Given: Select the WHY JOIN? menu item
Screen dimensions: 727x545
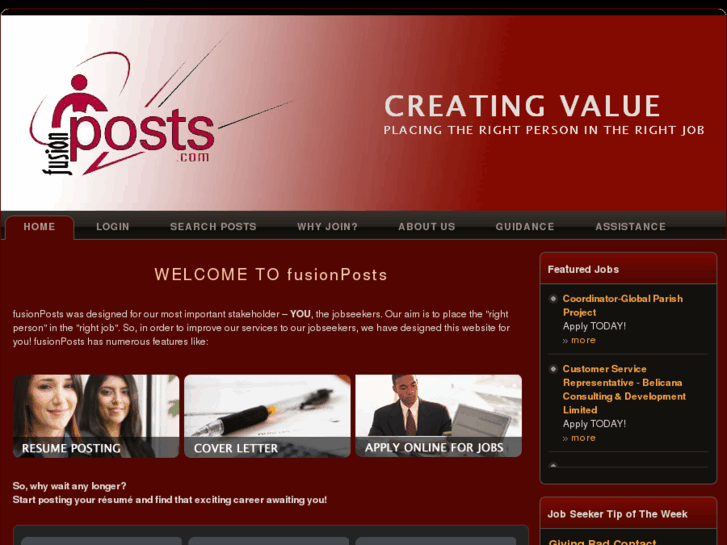Looking at the screenshot, I should click(327, 227).
